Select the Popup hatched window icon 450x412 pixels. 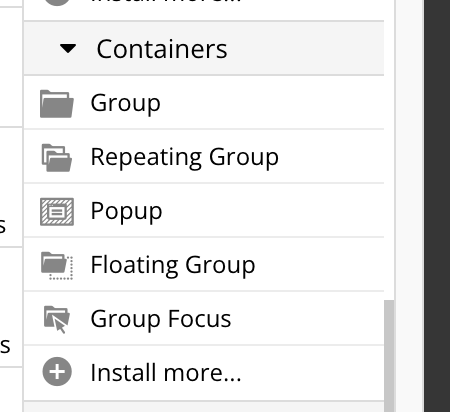click(x=57, y=212)
